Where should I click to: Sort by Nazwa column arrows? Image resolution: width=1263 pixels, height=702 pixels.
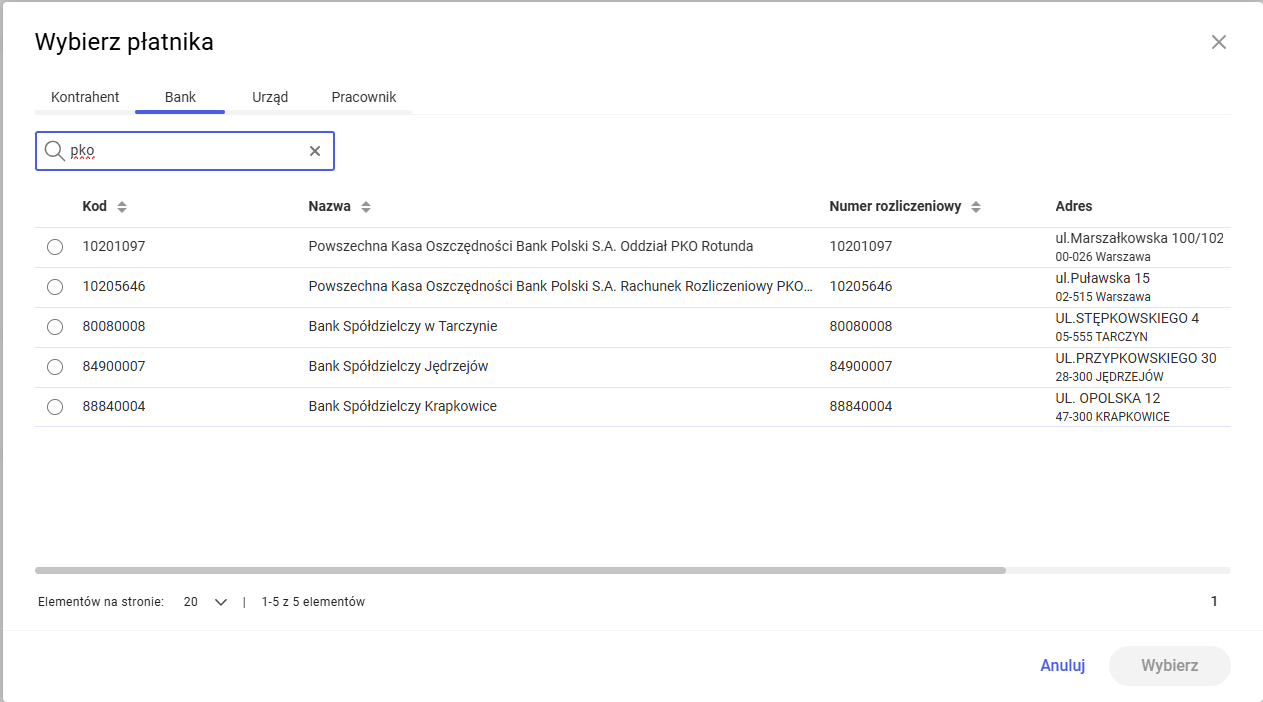[366, 207]
